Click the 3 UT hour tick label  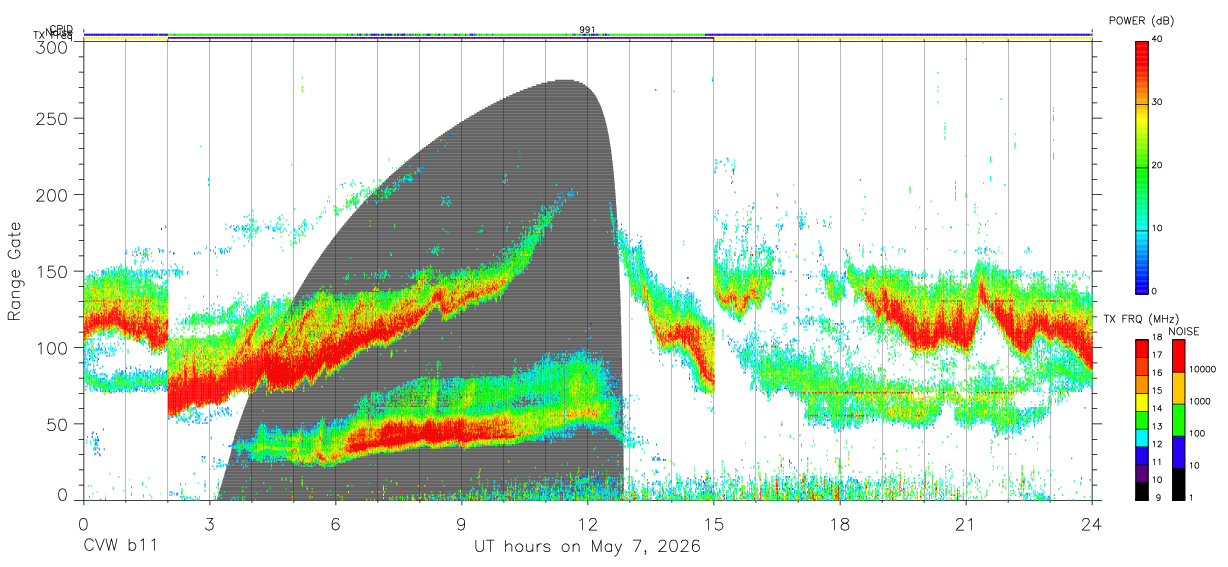(210, 523)
